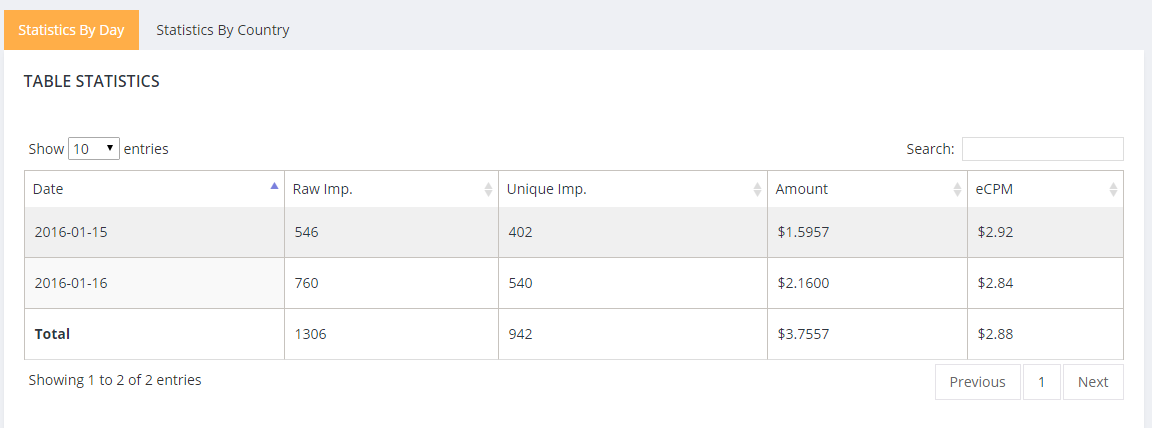The image size is (1152, 428).
Task: Open the Show entries count dropdown
Action: pos(94,149)
